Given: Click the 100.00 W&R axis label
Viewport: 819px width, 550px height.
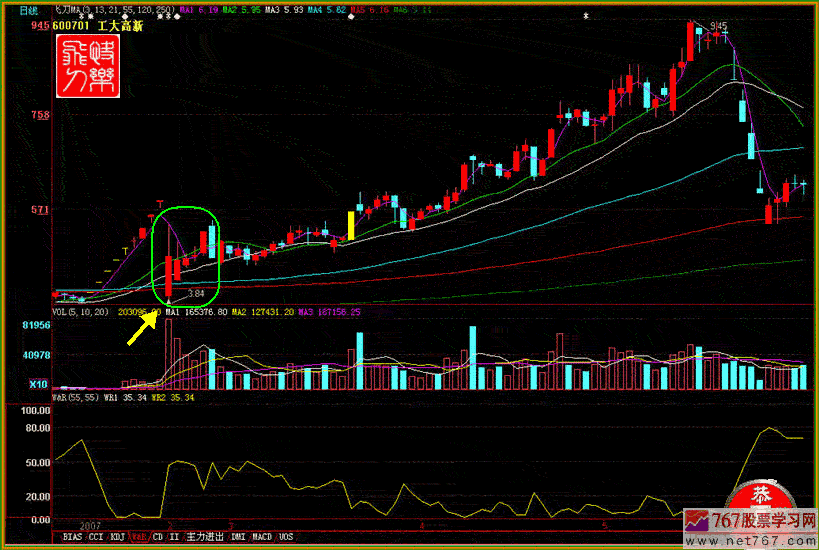Looking at the screenshot, I should point(36,410).
